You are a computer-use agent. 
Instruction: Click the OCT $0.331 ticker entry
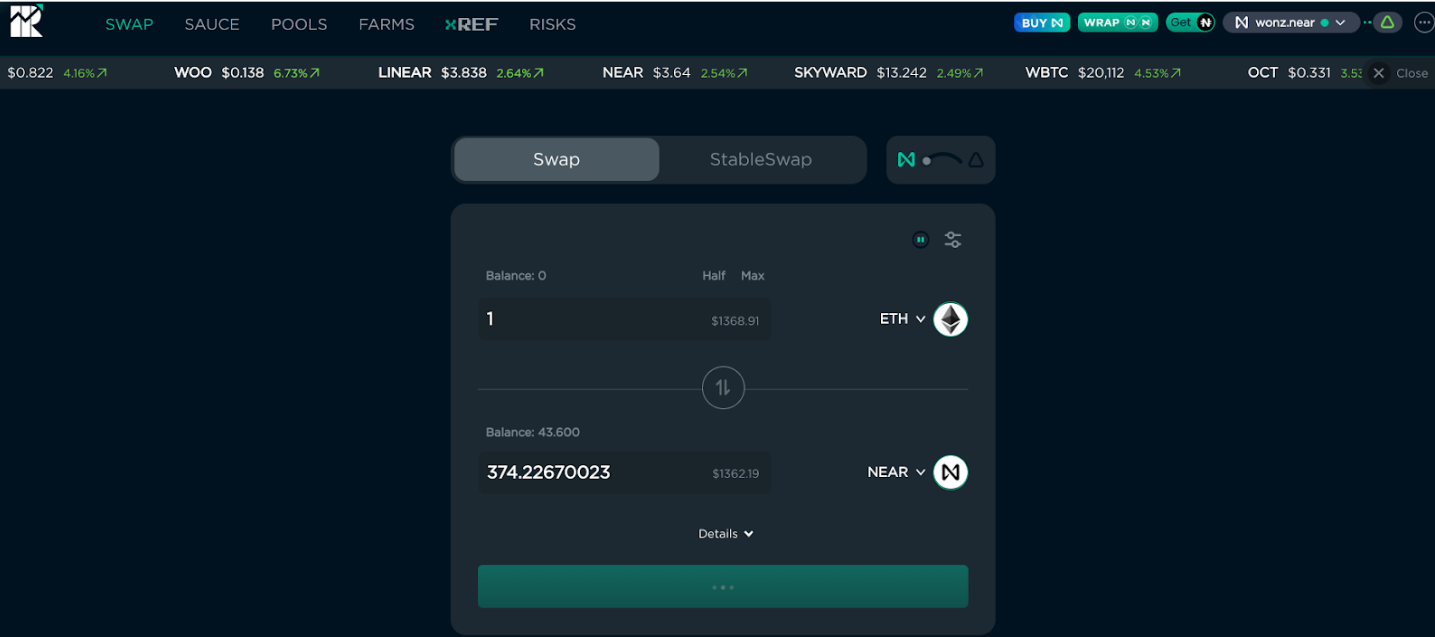(1304, 73)
